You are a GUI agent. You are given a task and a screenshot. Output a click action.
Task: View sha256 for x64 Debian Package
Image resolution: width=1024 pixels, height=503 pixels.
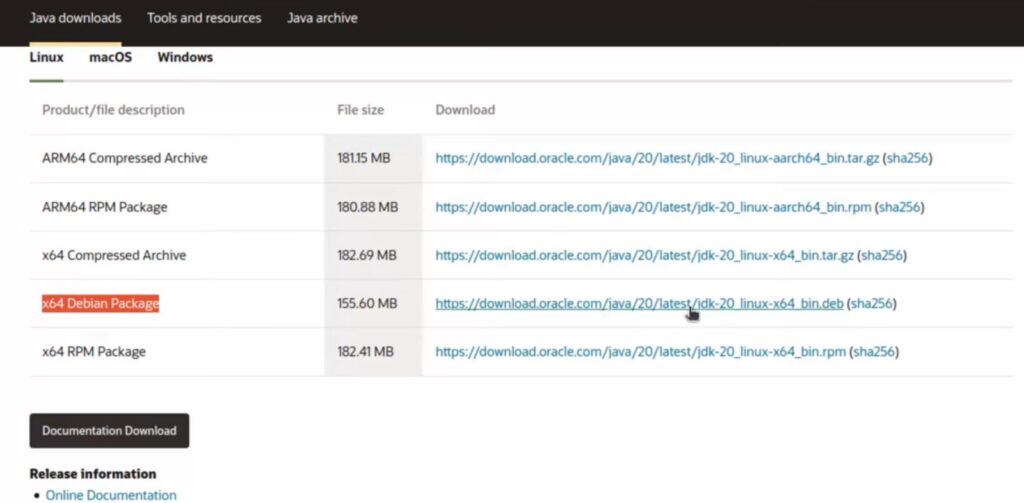tap(872, 304)
